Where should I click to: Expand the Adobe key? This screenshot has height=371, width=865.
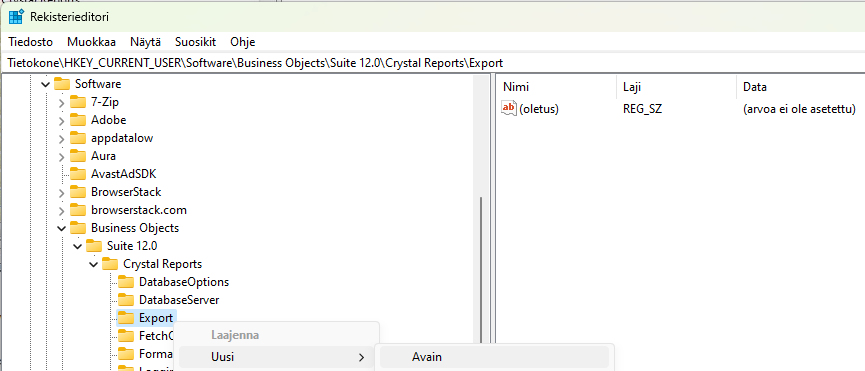tap(61, 120)
